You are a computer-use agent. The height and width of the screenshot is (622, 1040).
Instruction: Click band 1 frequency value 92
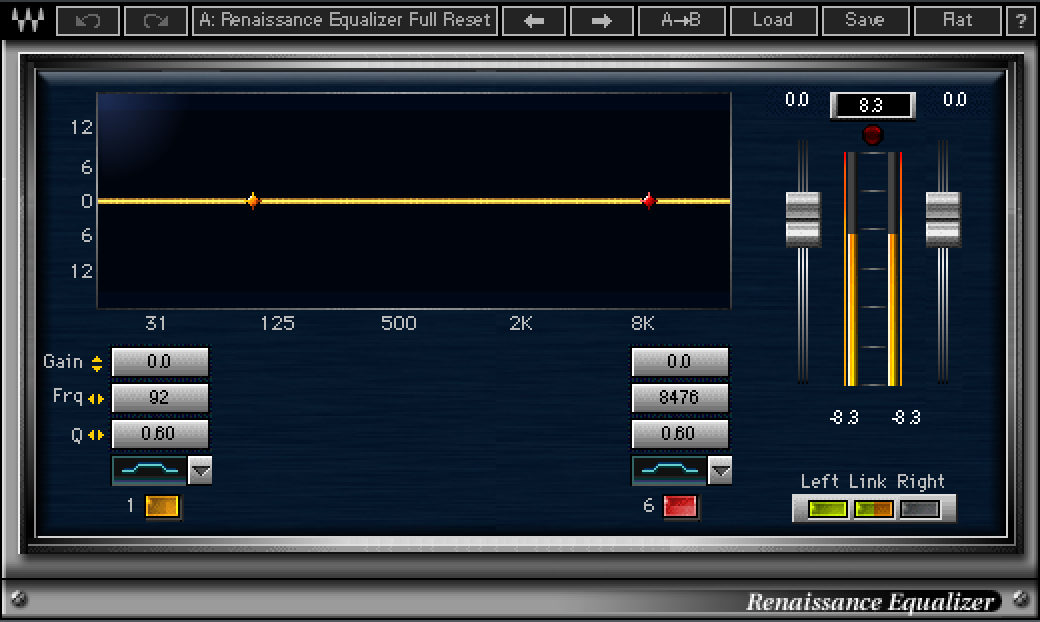(160, 397)
